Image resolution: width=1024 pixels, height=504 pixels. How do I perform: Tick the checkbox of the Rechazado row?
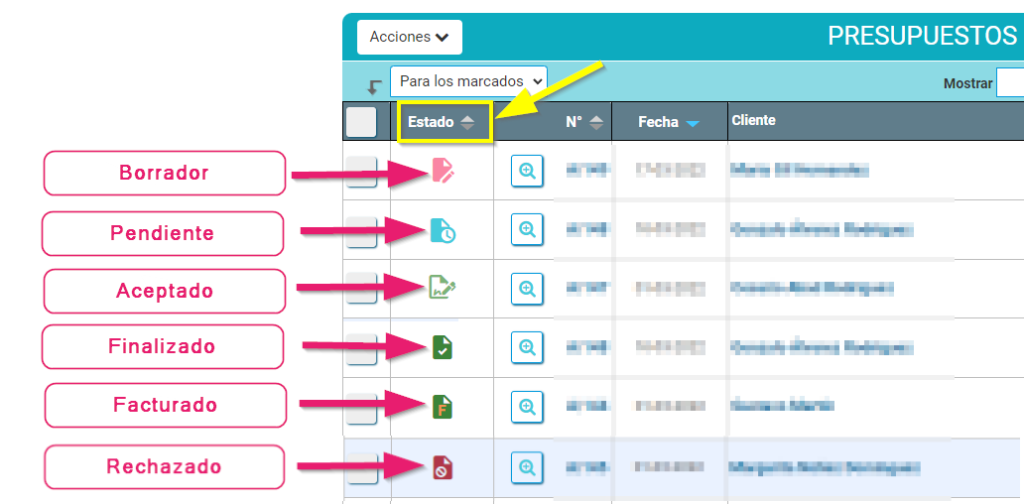point(361,468)
